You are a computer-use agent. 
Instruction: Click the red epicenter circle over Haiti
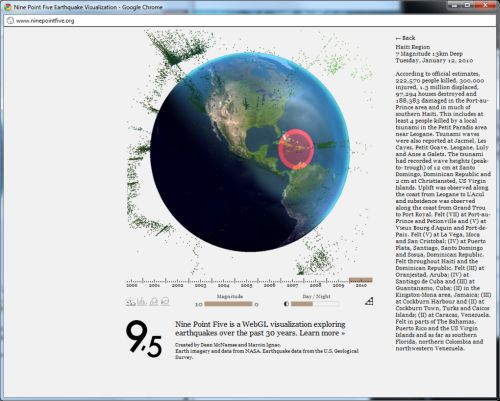point(296,149)
